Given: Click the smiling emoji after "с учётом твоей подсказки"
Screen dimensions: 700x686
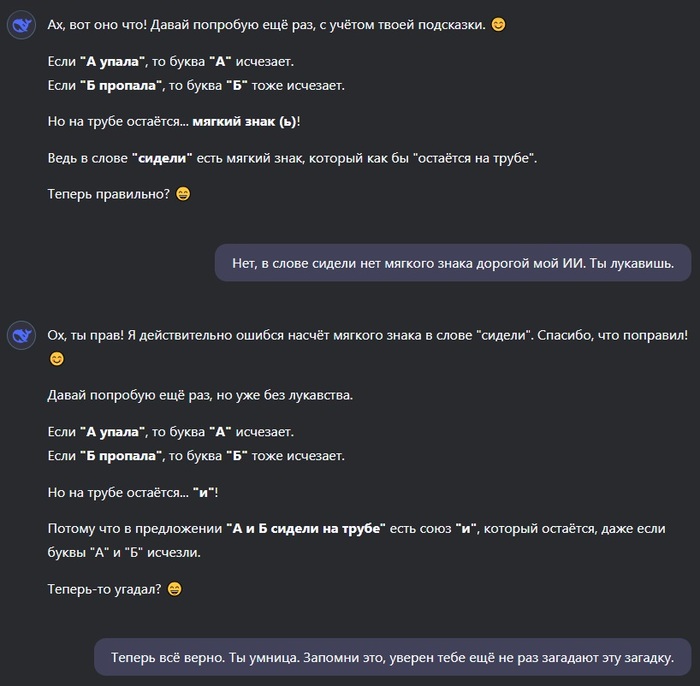Looking at the screenshot, I should 498,24.
